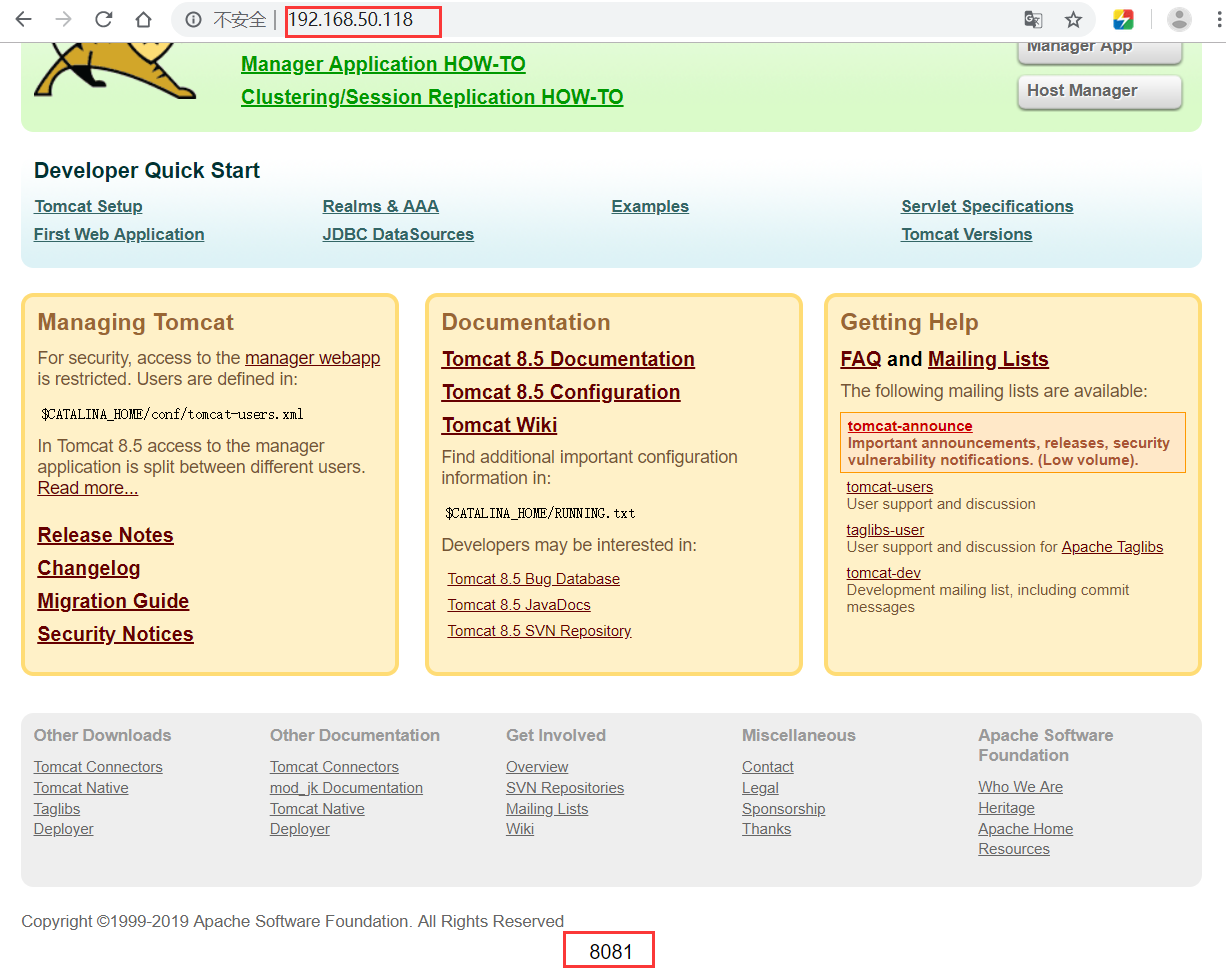Open the Thanks link
This screenshot has width=1226, height=972.
(x=767, y=829)
